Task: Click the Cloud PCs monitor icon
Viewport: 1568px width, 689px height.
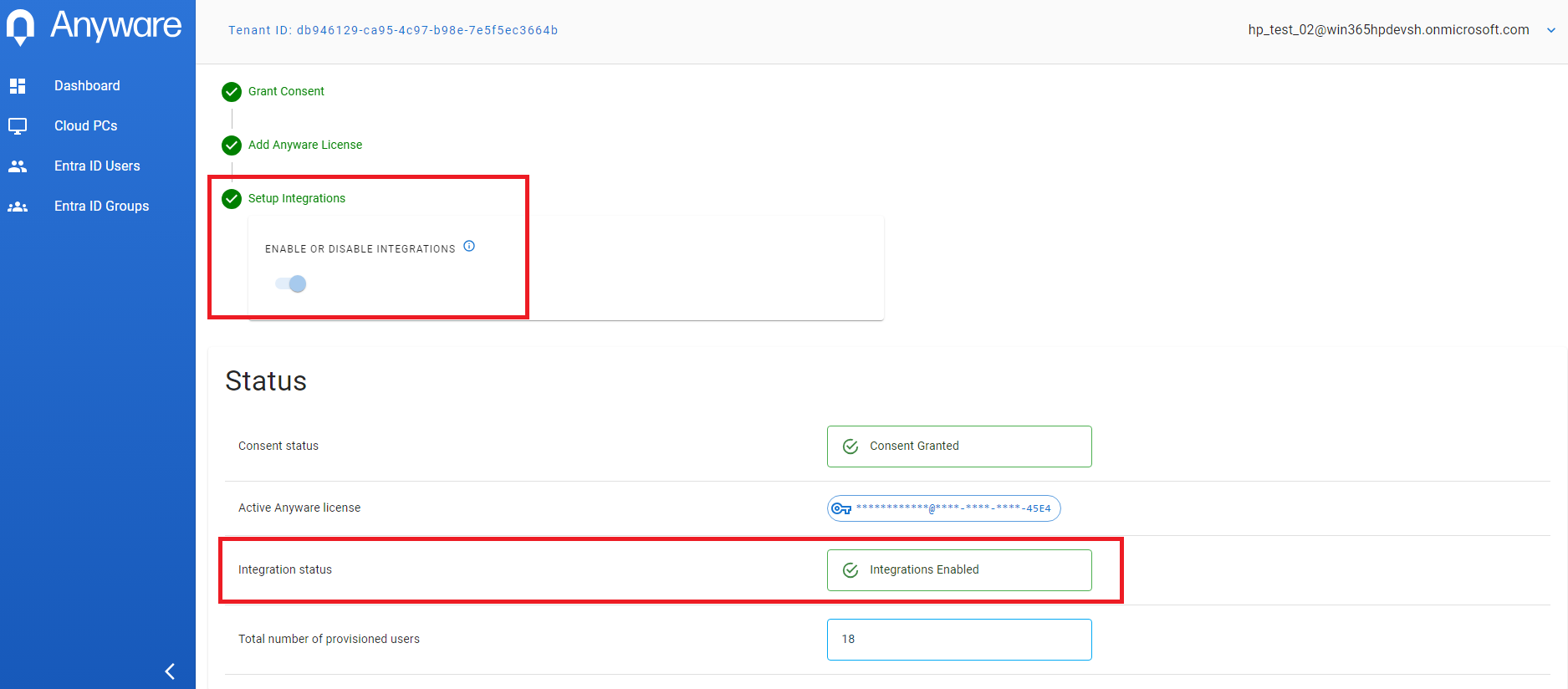Action: (18, 126)
